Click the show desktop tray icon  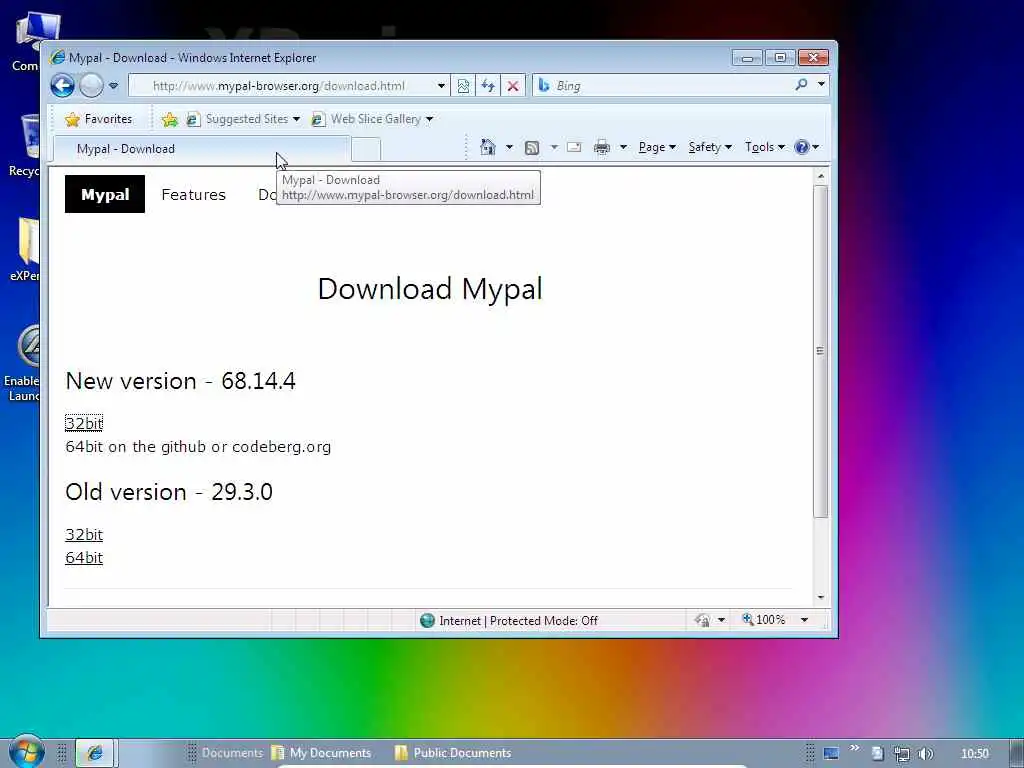coord(831,753)
